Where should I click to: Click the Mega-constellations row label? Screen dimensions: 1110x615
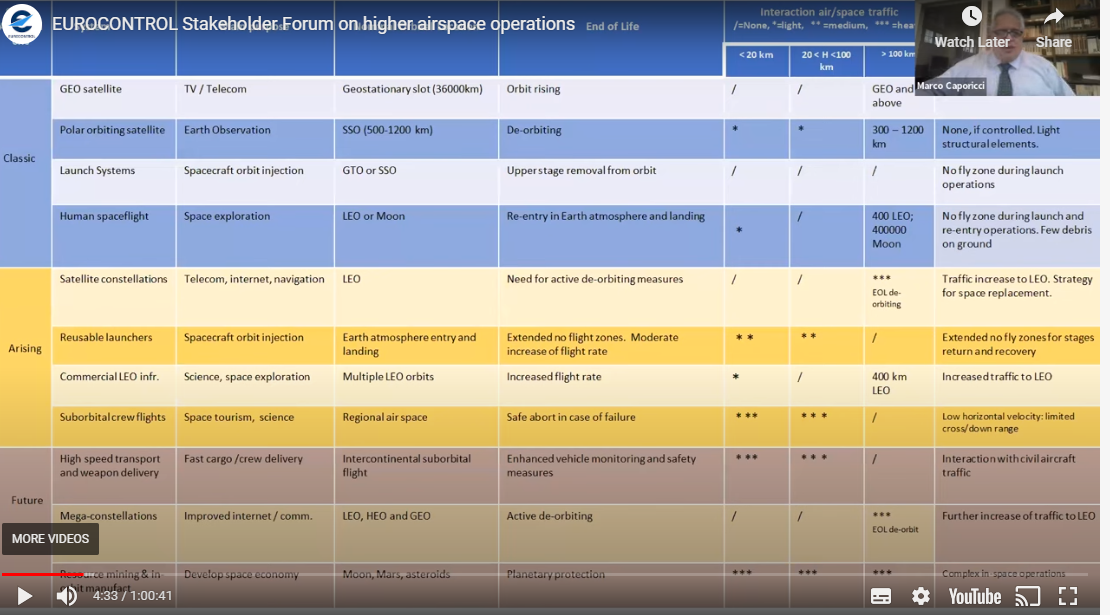pyautogui.click(x=108, y=516)
